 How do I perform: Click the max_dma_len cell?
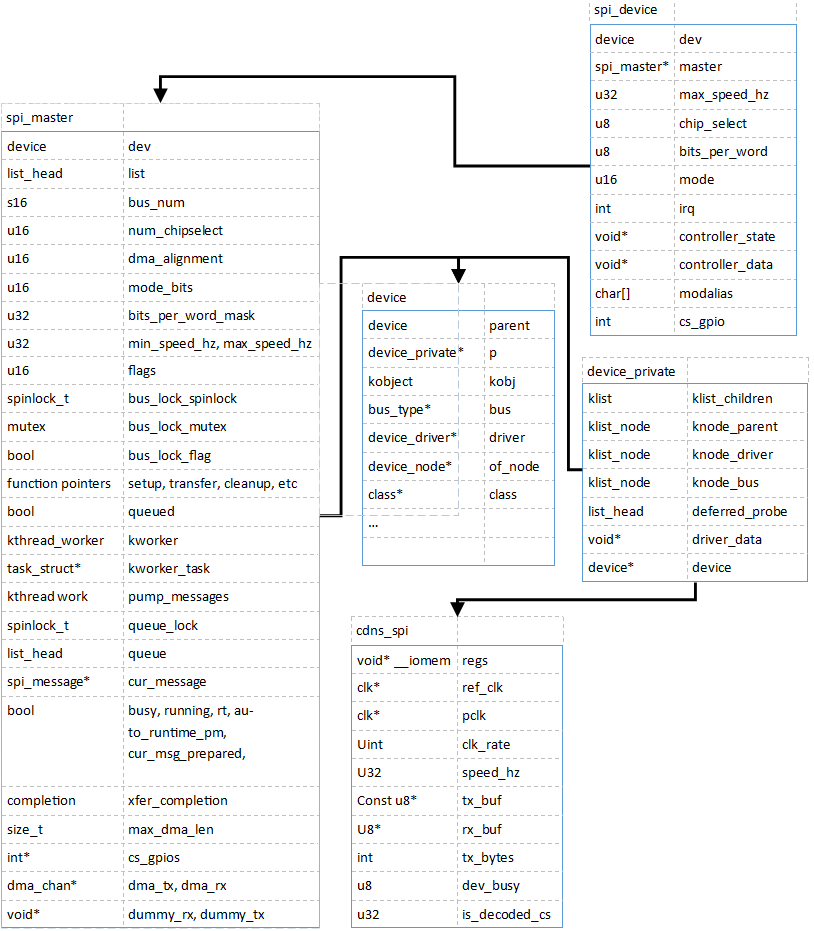(x=170, y=829)
